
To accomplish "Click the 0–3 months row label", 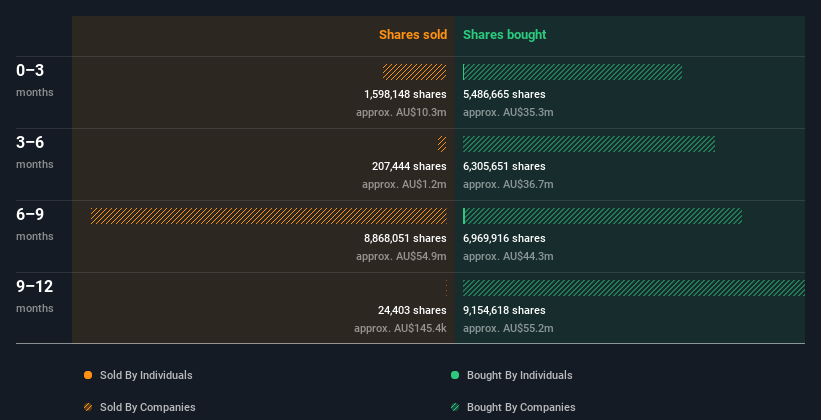I will pos(35,80).
